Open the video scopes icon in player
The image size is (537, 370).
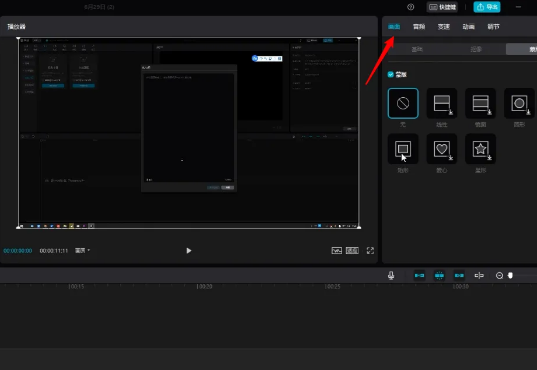click(x=337, y=250)
